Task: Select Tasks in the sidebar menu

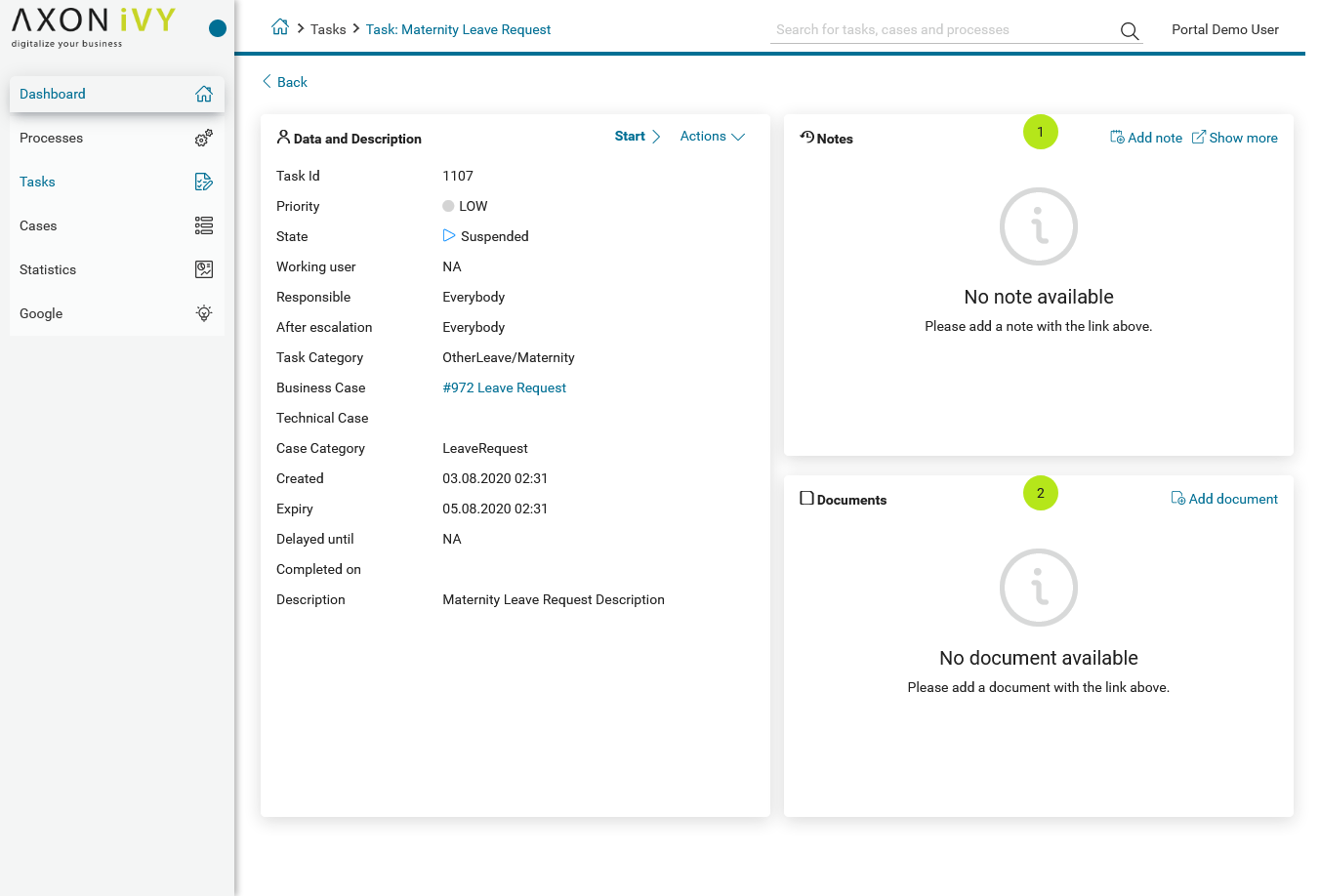Action: 117,182
